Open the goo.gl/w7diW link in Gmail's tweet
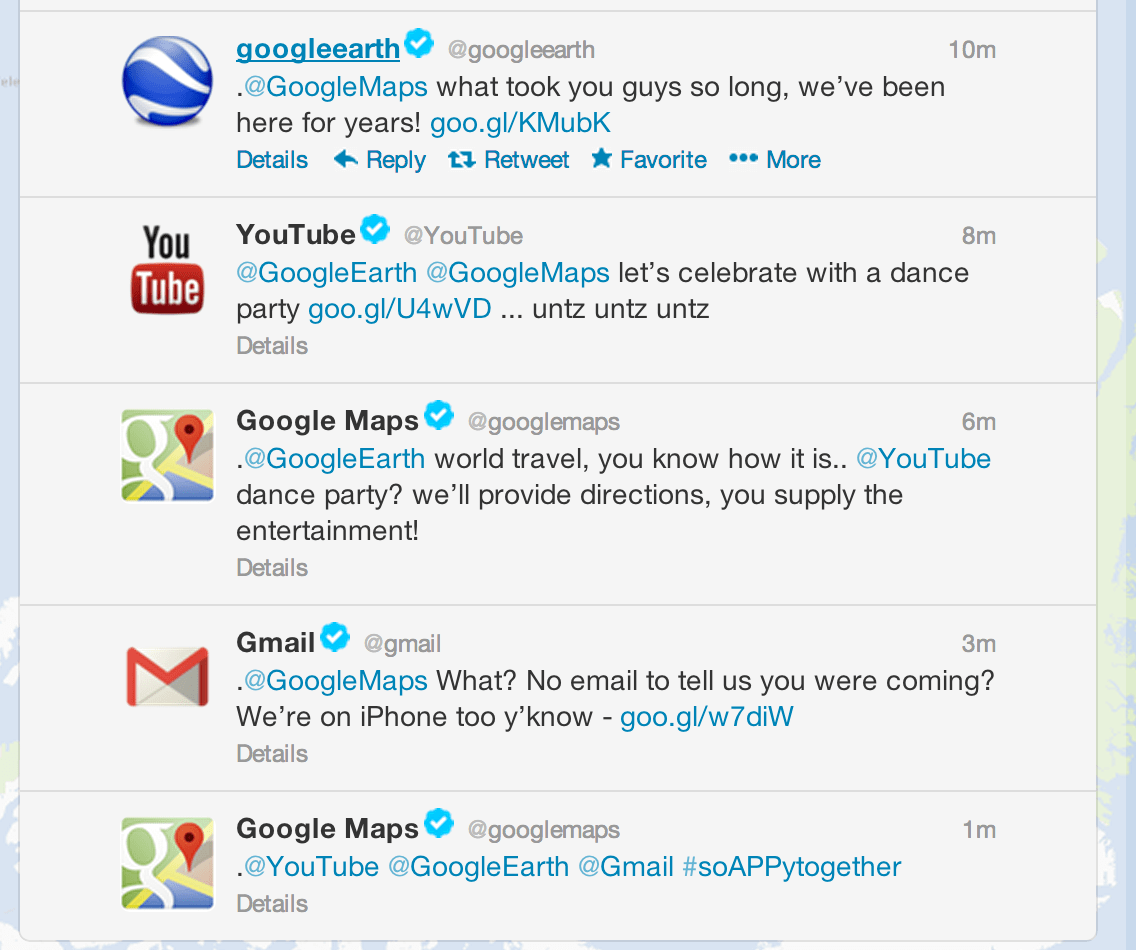1136x950 pixels. [x=706, y=716]
